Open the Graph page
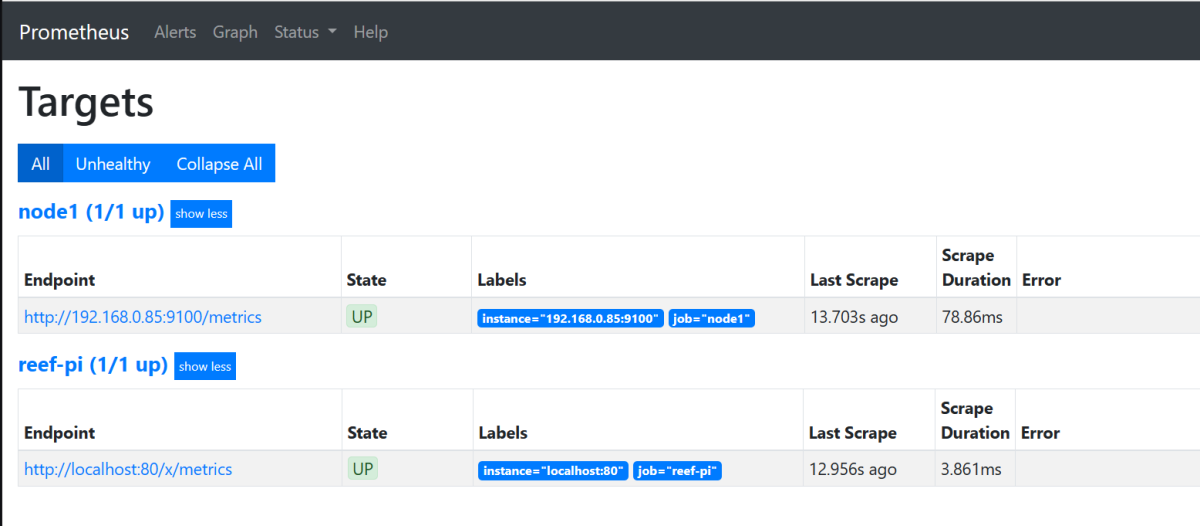 click(235, 32)
